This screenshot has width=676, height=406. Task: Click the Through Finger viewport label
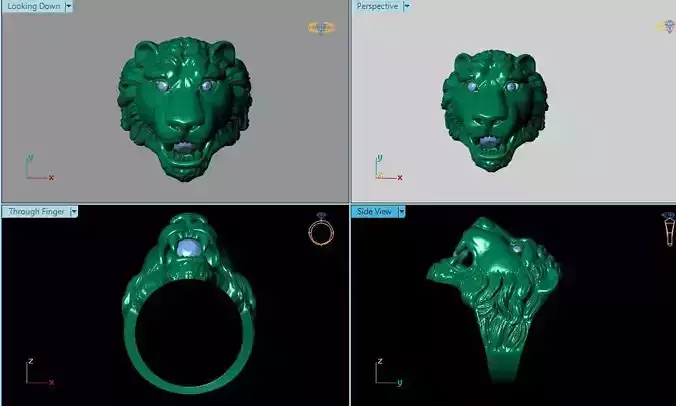[x=36, y=212]
